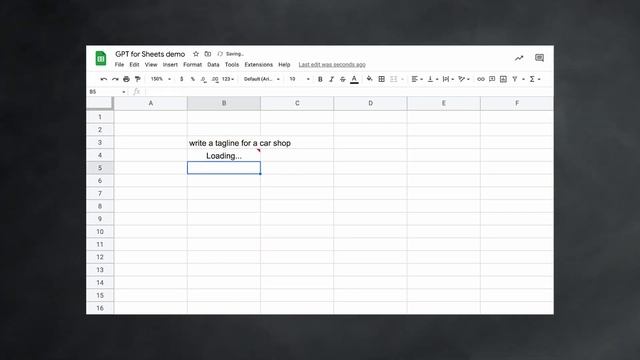
Task: Open the Default font dropdown
Action: coord(262,79)
